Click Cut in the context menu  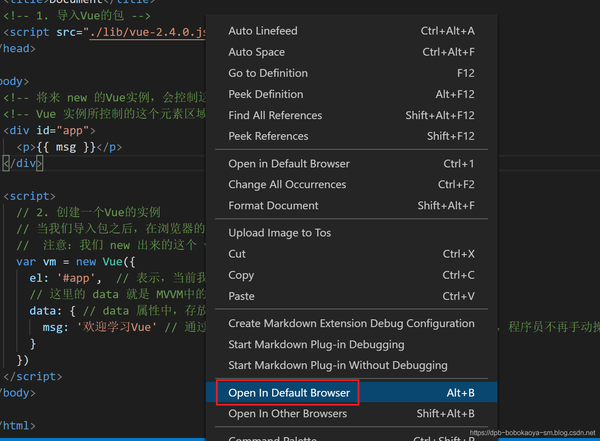[x=351, y=254]
